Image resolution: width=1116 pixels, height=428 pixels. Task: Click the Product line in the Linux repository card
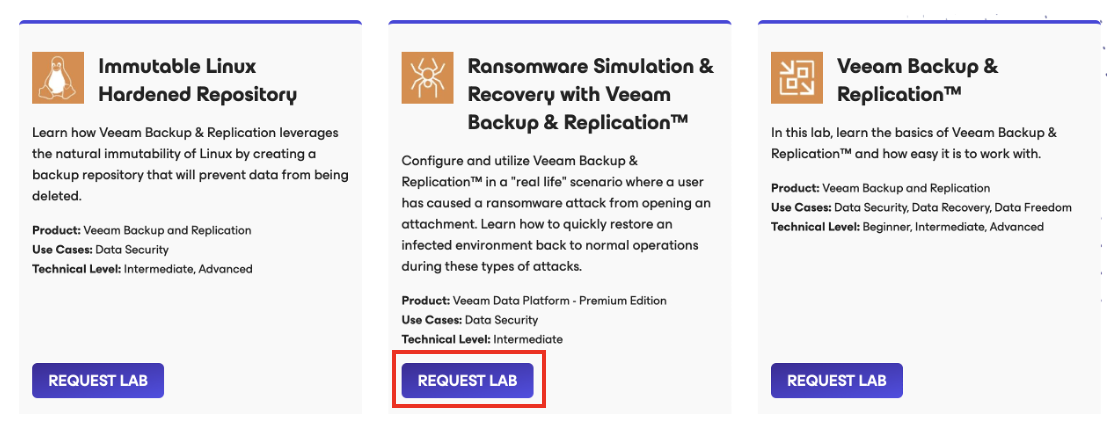[x=142, y=231]
